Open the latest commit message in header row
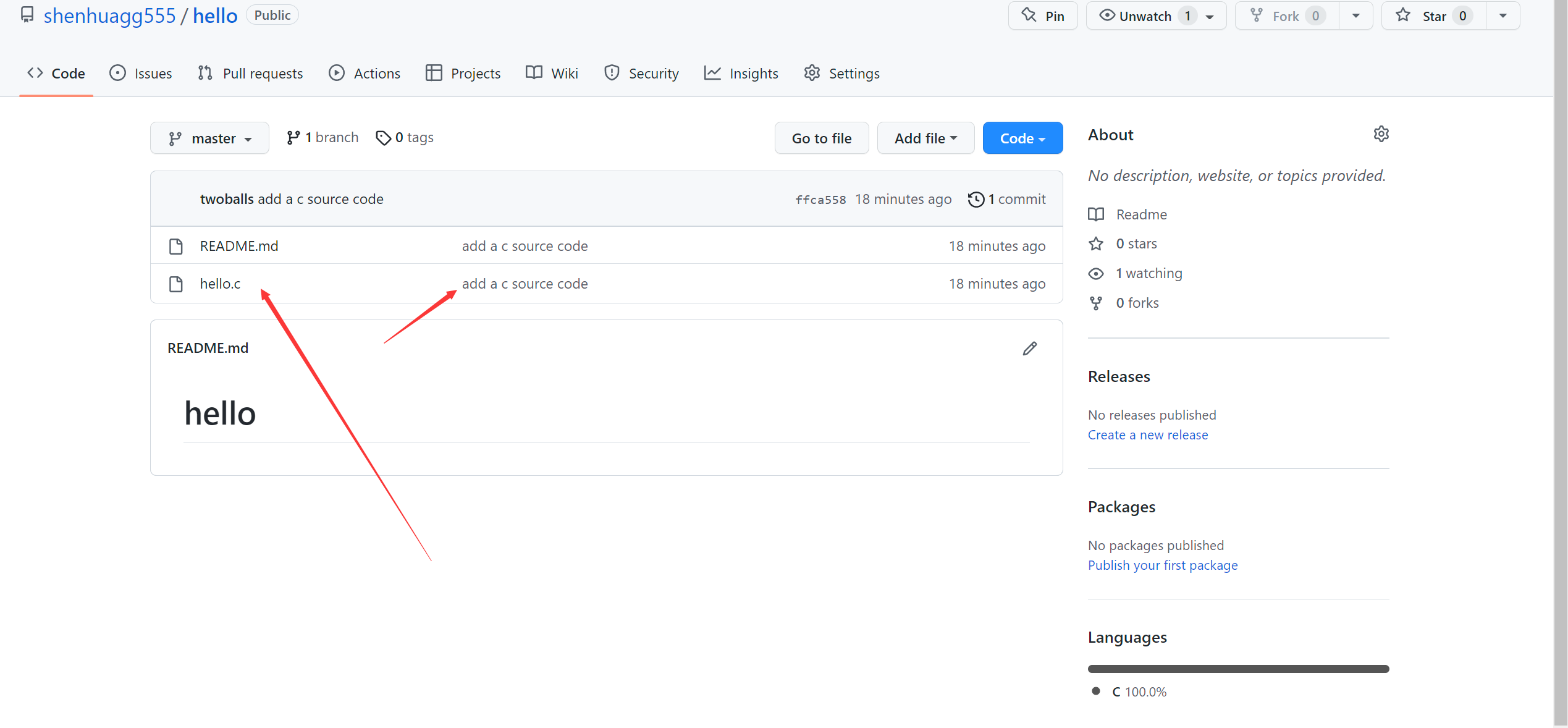 321,199
